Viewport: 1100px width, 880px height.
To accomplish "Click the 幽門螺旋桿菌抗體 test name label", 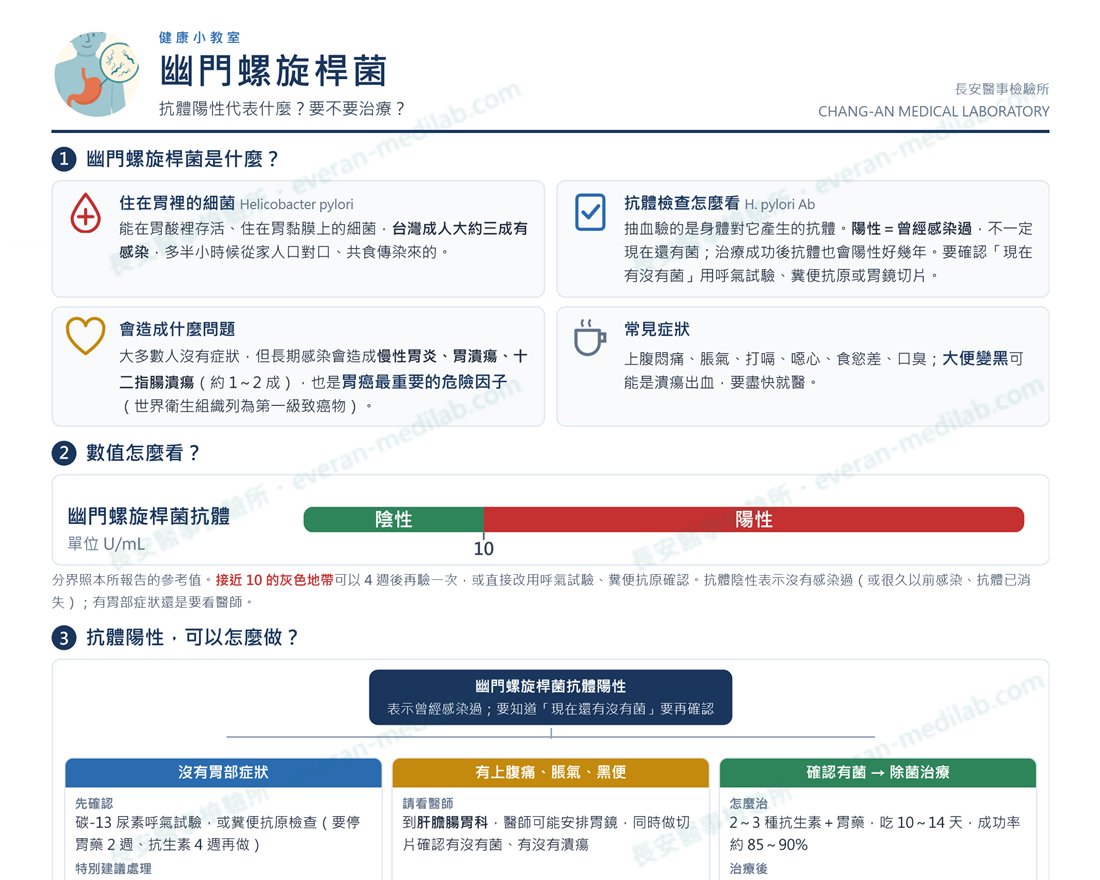I will click(149, 516).
